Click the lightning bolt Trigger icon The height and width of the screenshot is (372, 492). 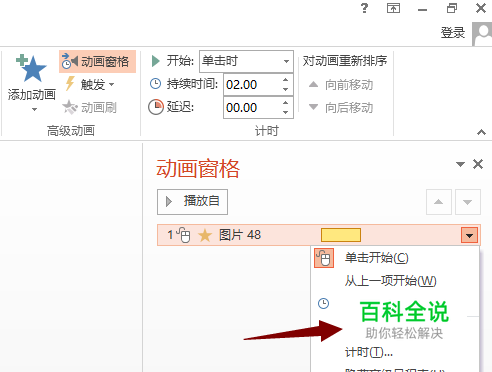70,84
